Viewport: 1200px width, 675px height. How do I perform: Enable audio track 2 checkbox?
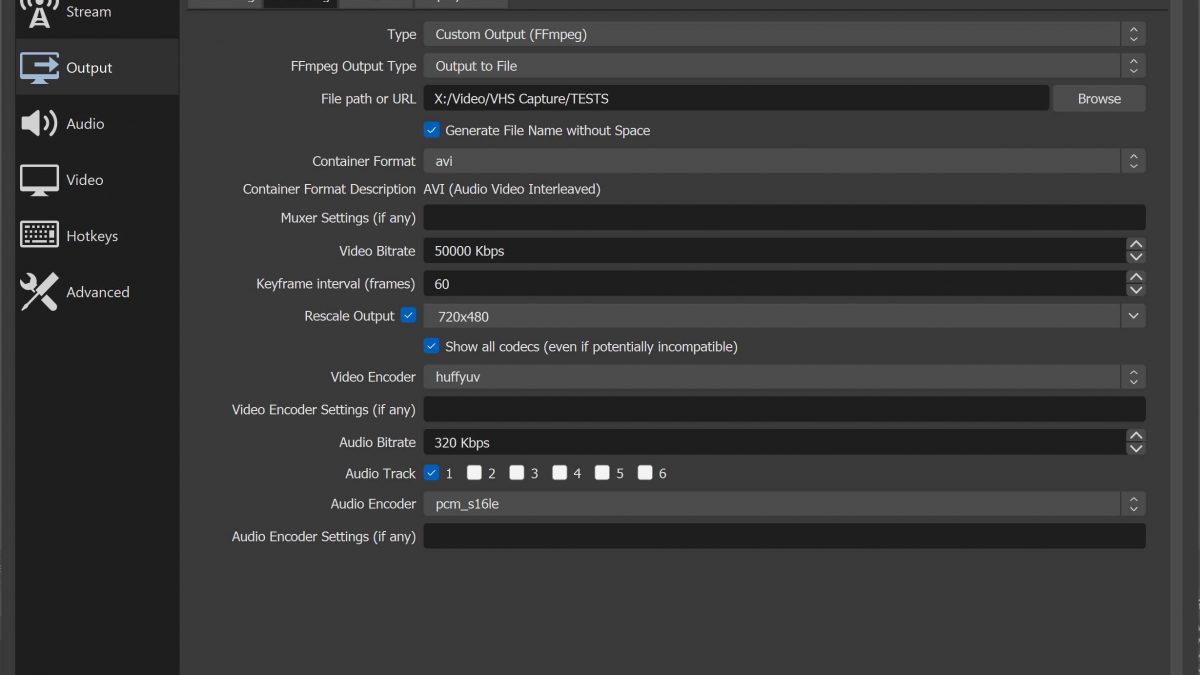point(475,473)
